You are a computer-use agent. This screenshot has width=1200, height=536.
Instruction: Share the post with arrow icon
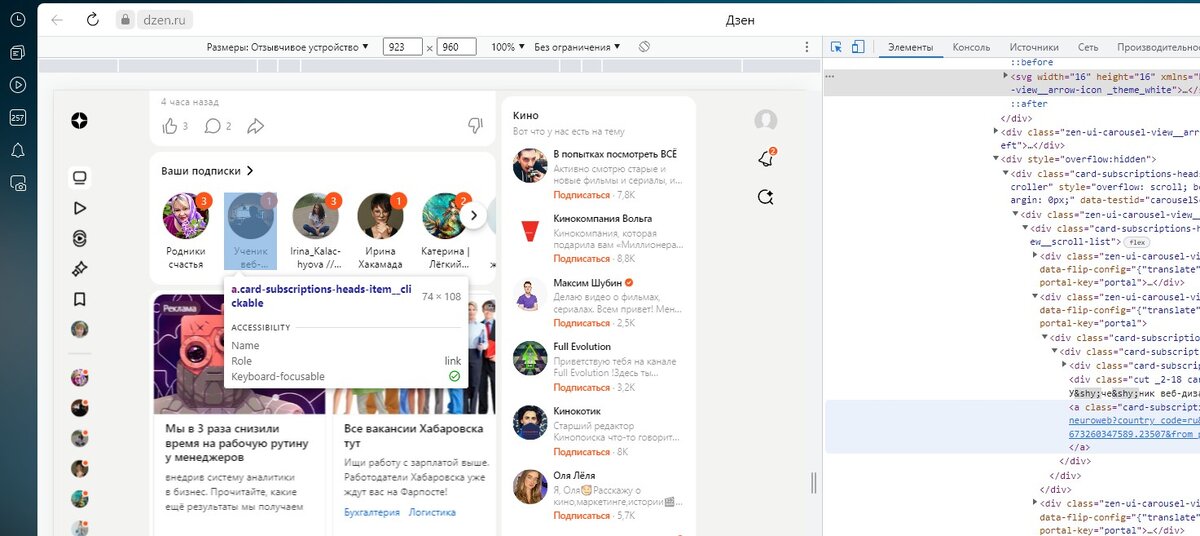click(255, 126)
